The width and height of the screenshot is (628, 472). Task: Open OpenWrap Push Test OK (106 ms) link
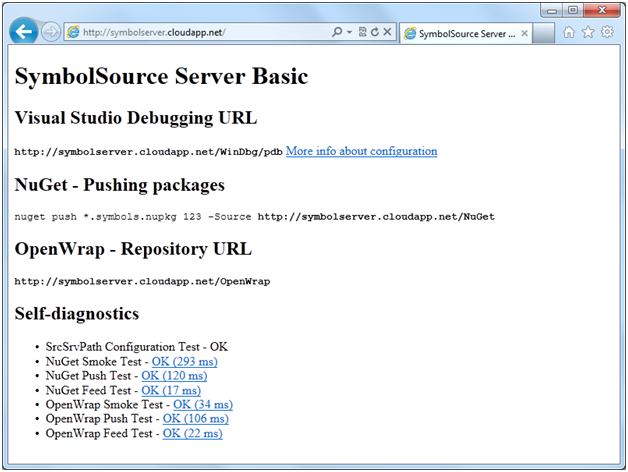(196, 419)
